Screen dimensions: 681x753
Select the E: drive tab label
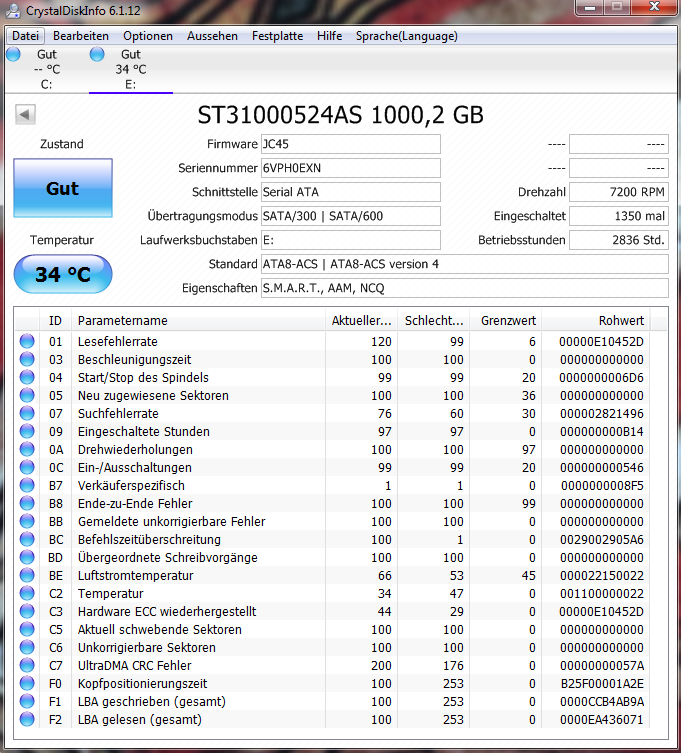(x=131, y=85)
